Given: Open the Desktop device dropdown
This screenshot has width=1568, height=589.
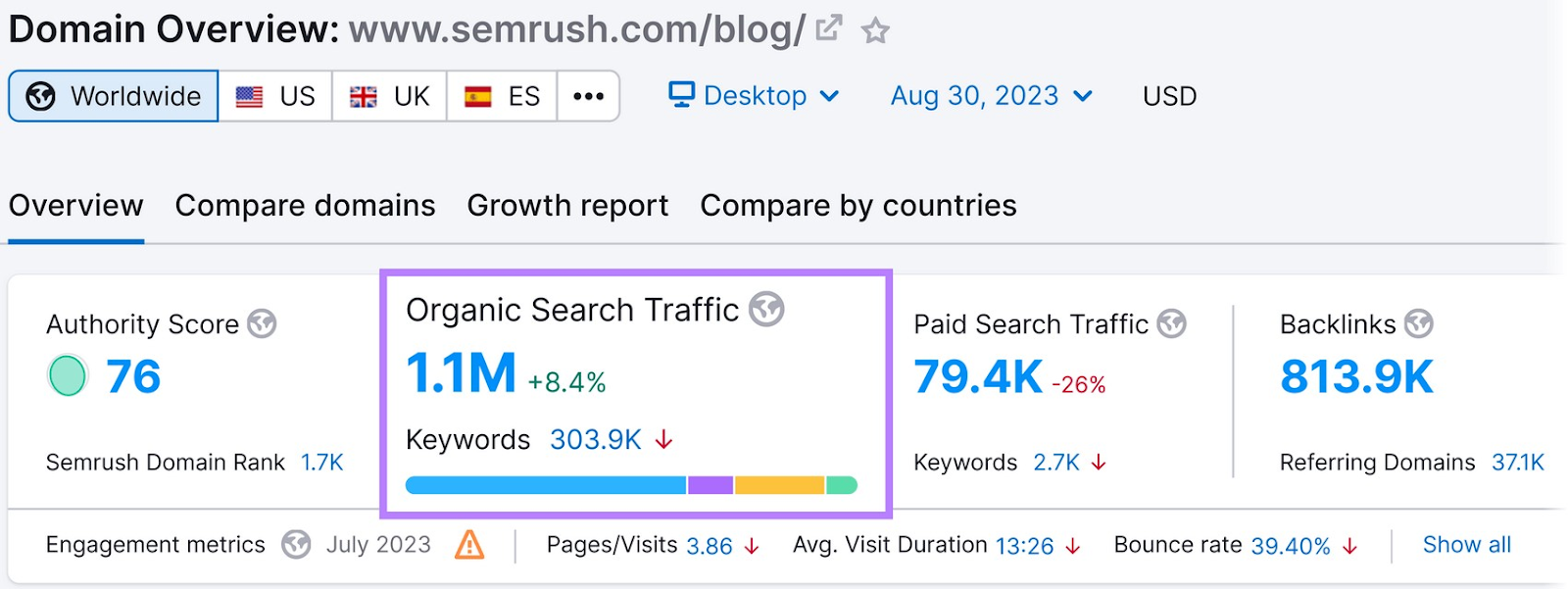Looking at the screenshot, I should coord(754,96).
